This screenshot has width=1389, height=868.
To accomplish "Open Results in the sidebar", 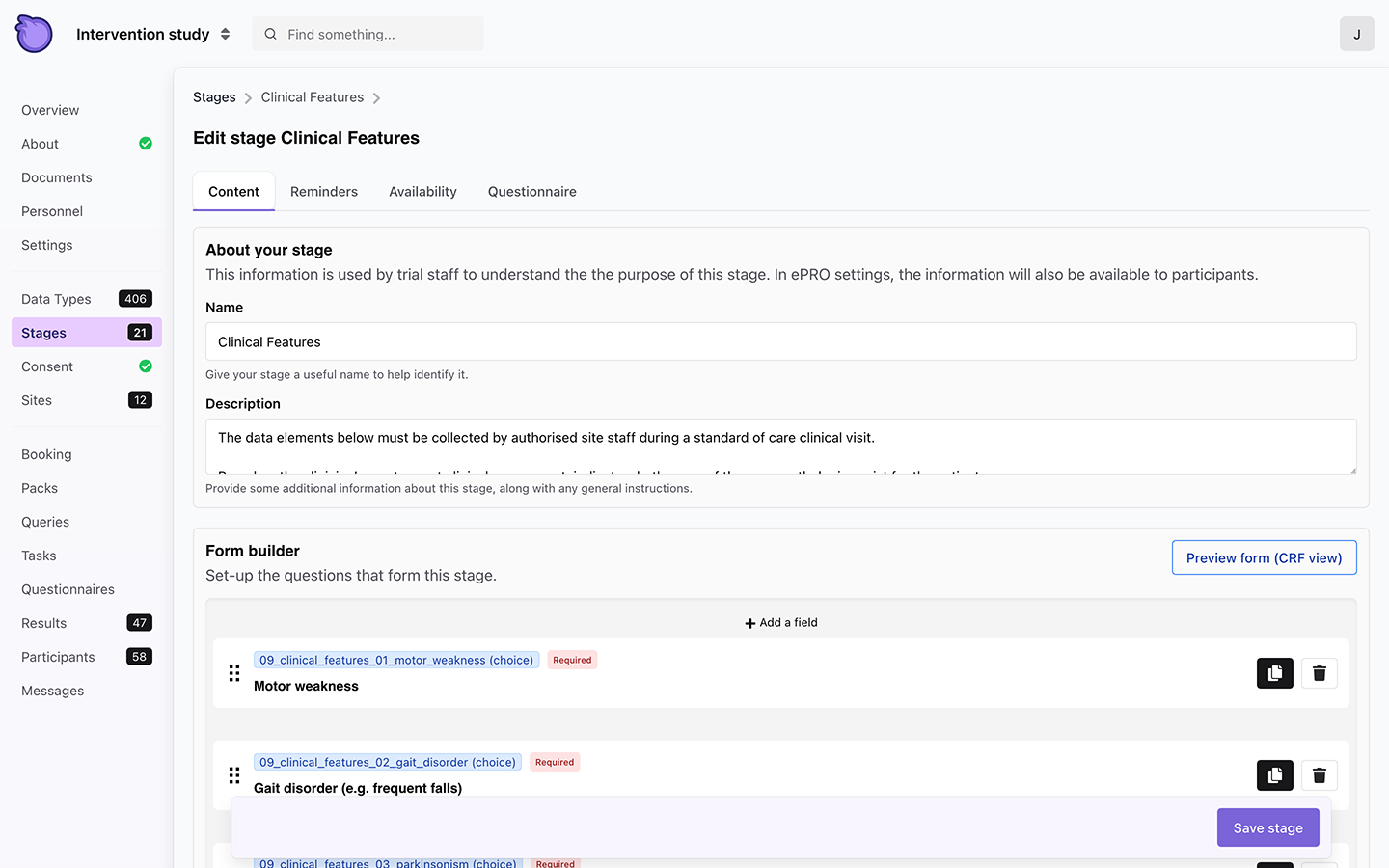I will pyautogui.click(x=44, y=623).
